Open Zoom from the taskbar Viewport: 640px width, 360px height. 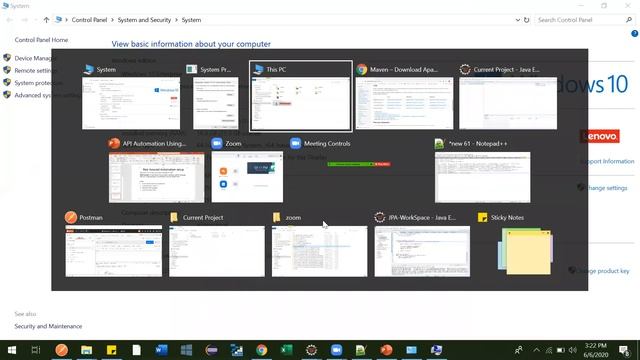pyautogui.click(x=336, y=350)
